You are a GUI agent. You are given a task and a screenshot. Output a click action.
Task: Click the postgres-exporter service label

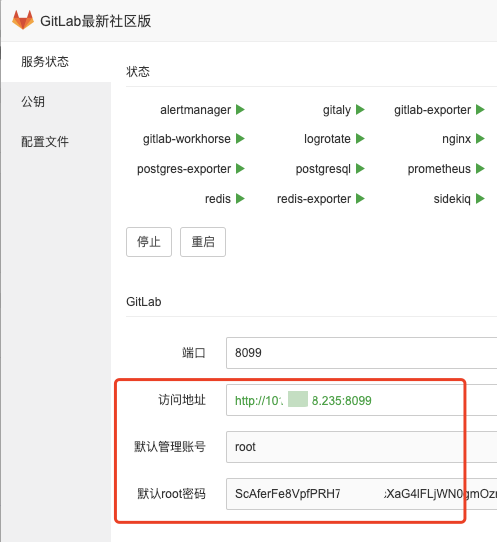184,169
